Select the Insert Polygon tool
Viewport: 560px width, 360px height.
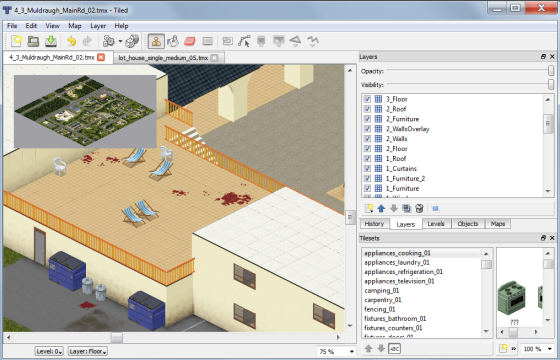click(295, 41)
